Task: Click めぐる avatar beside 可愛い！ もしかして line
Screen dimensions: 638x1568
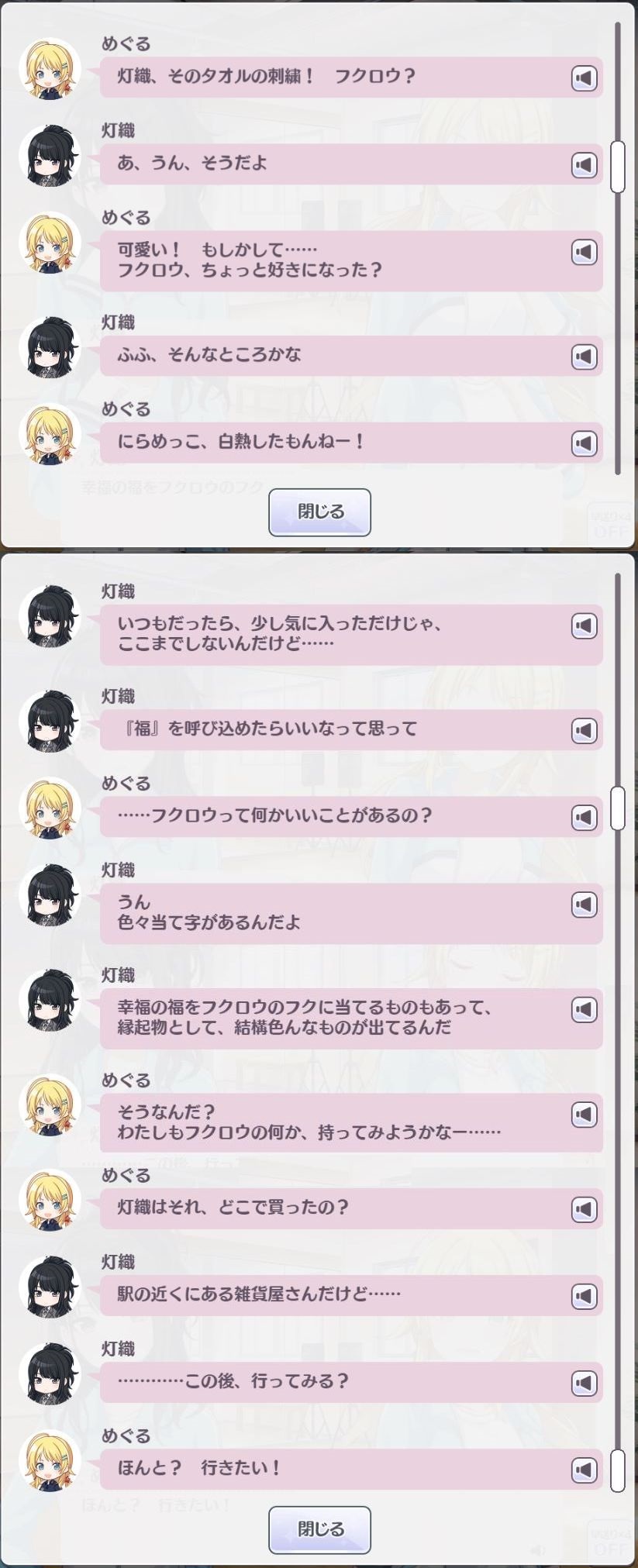Action: click(50, 243)
